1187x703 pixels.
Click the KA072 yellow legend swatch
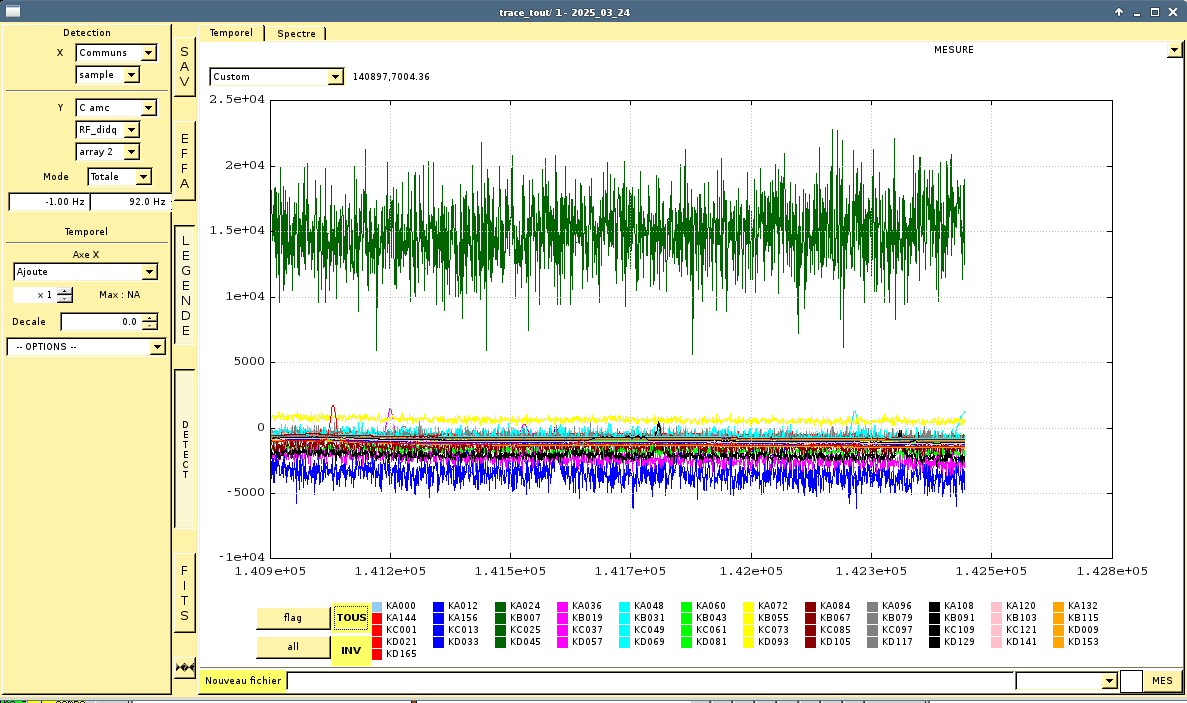(x=749, y=606)
